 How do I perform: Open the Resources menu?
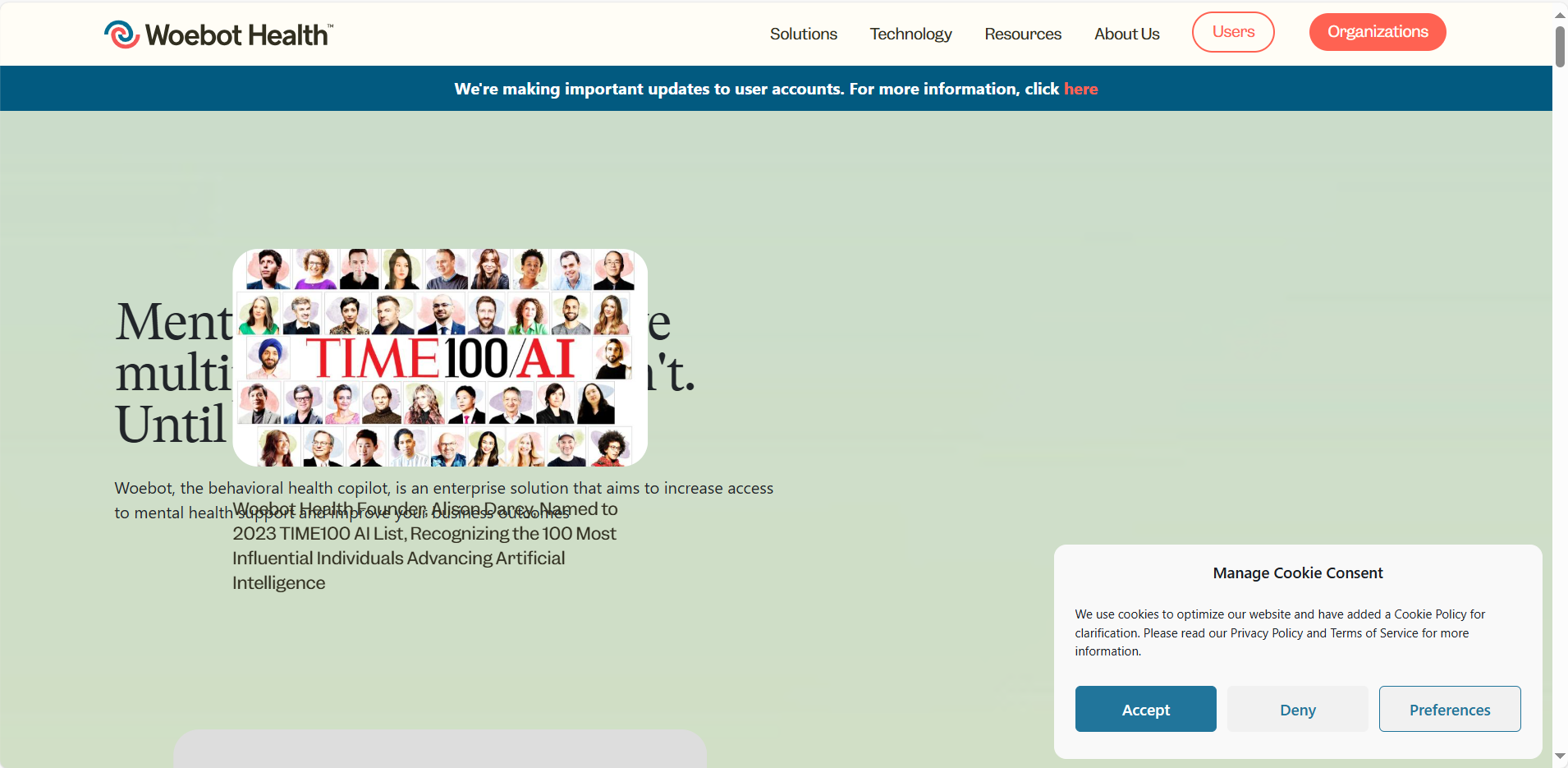click(x=1022, y=34)
